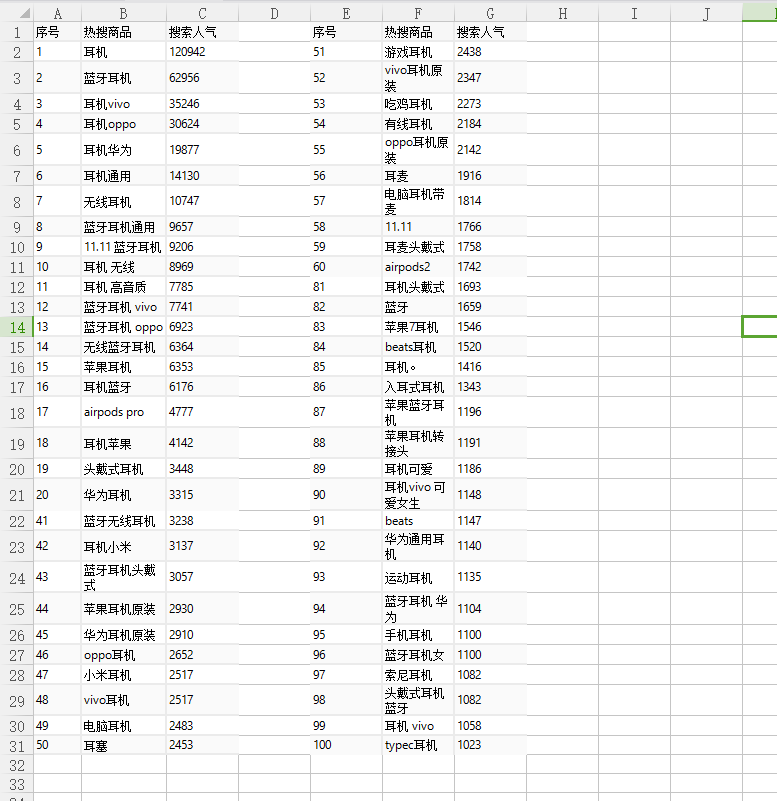Screen dimensions: 777x801
Task: Select row 14 header
Action: tap(17, 327)
